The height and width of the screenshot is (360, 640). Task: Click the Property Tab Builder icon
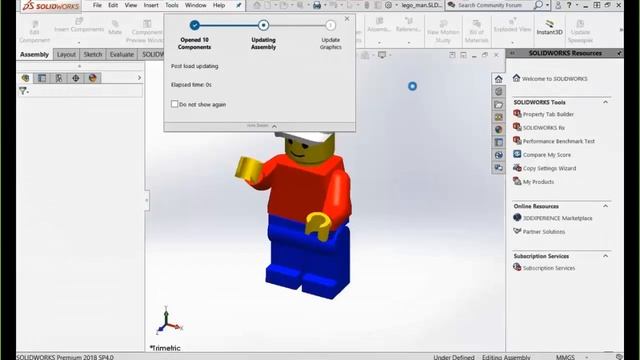click(x=517, y=114)
